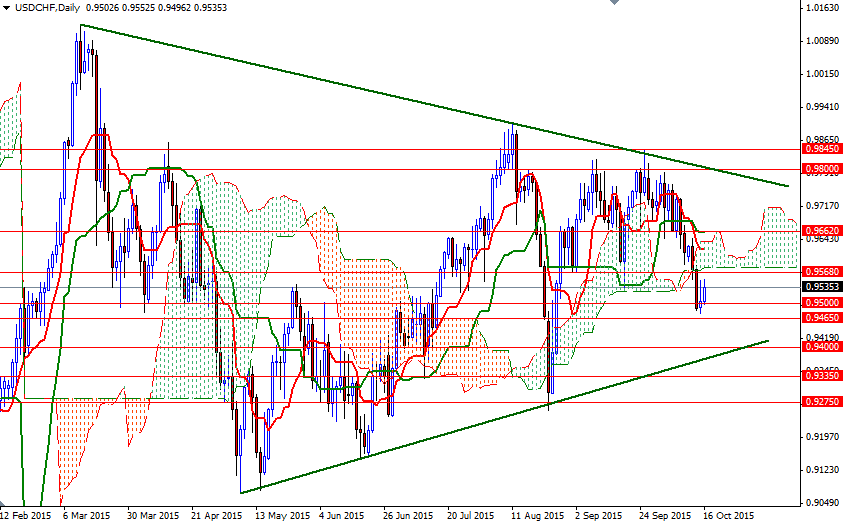Click the red 0.96620 price level label
This screenshot has width=843, height=523.
821,230
